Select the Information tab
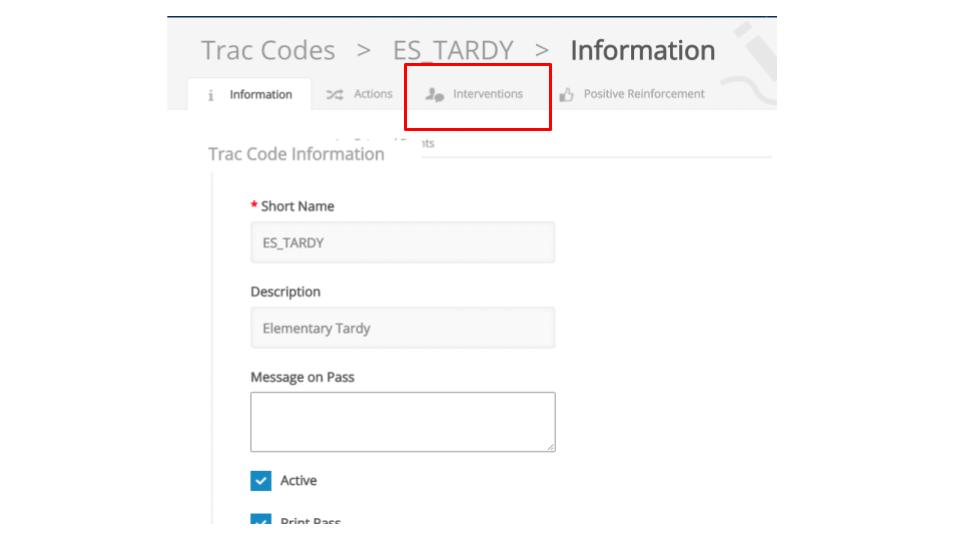This screenshot has height=540, width=960. point(260,95)
